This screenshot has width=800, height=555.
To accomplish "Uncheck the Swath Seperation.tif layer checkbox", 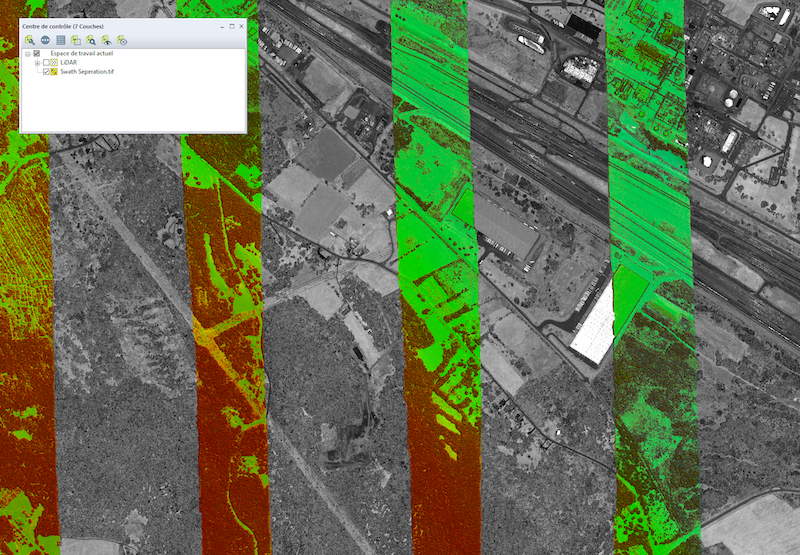I will 46,72.
